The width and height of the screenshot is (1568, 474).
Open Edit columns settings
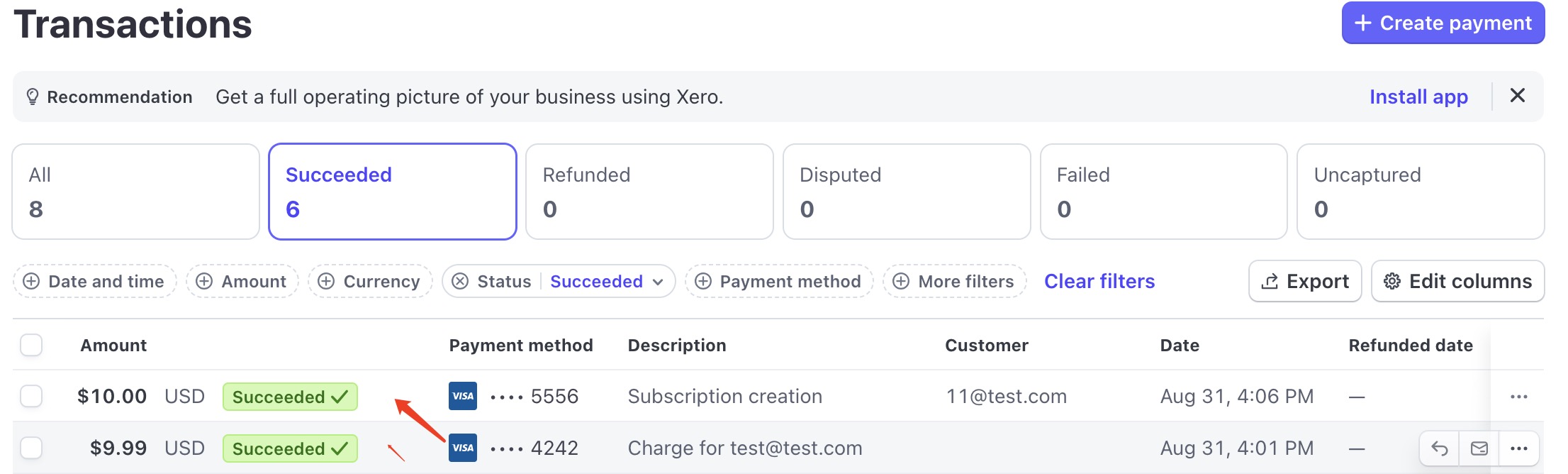tap(1457, 282)
